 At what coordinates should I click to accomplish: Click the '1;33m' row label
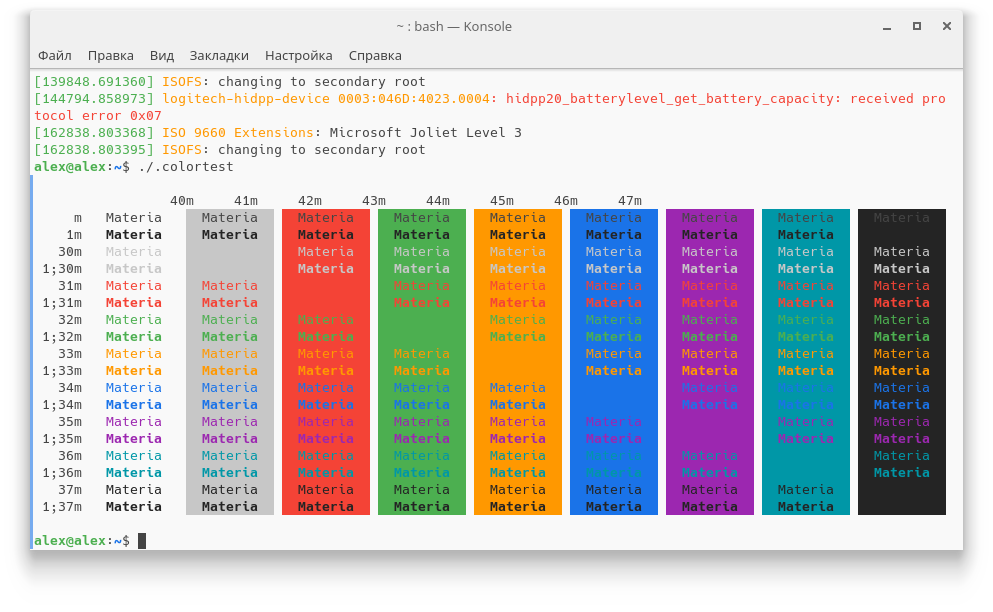(62, 371)
